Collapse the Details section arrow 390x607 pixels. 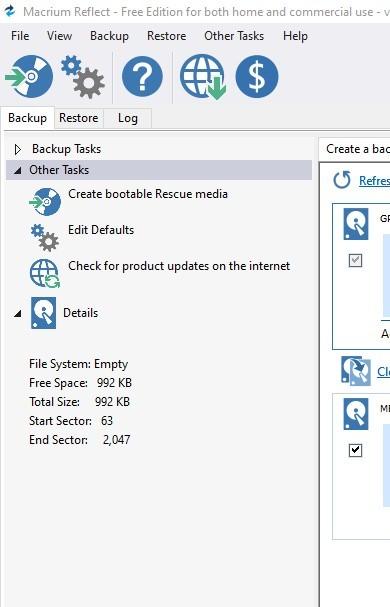17,314
